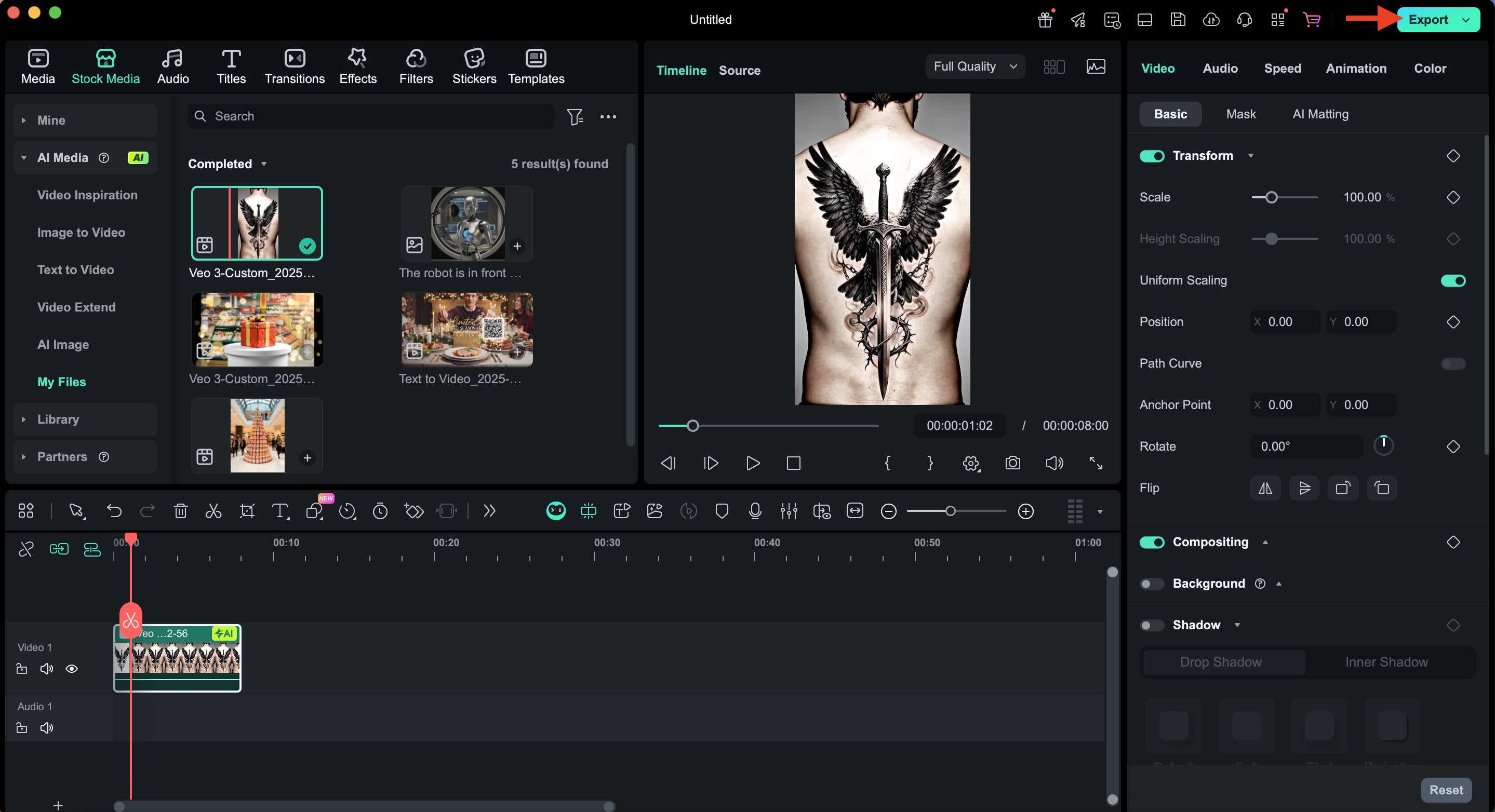The height and width of the screenshot is (812, 1495).
Task: Enable the Shadow effect
Action: click(x=1152, y=625)
